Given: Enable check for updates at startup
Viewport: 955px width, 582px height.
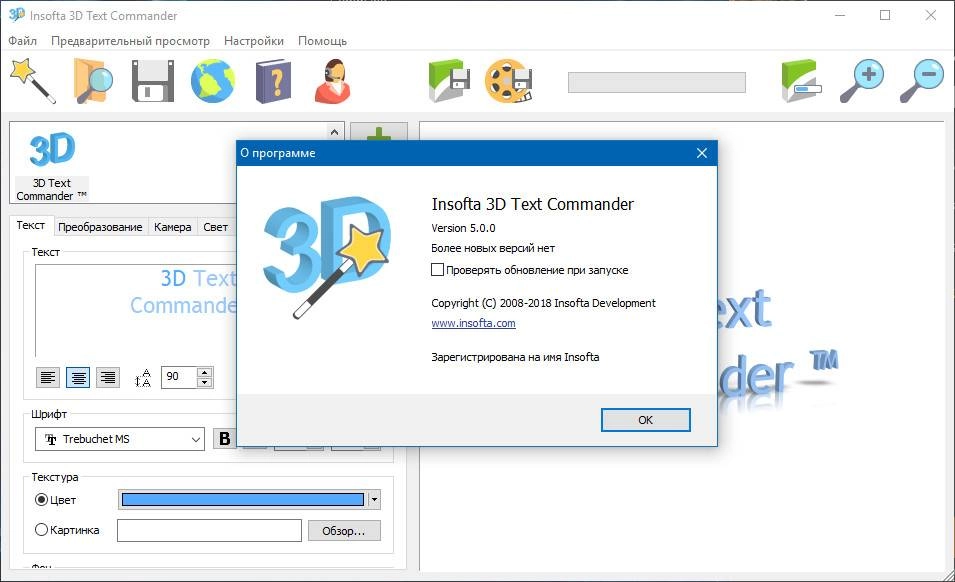Looking at the screenshot, I should 437,270.
